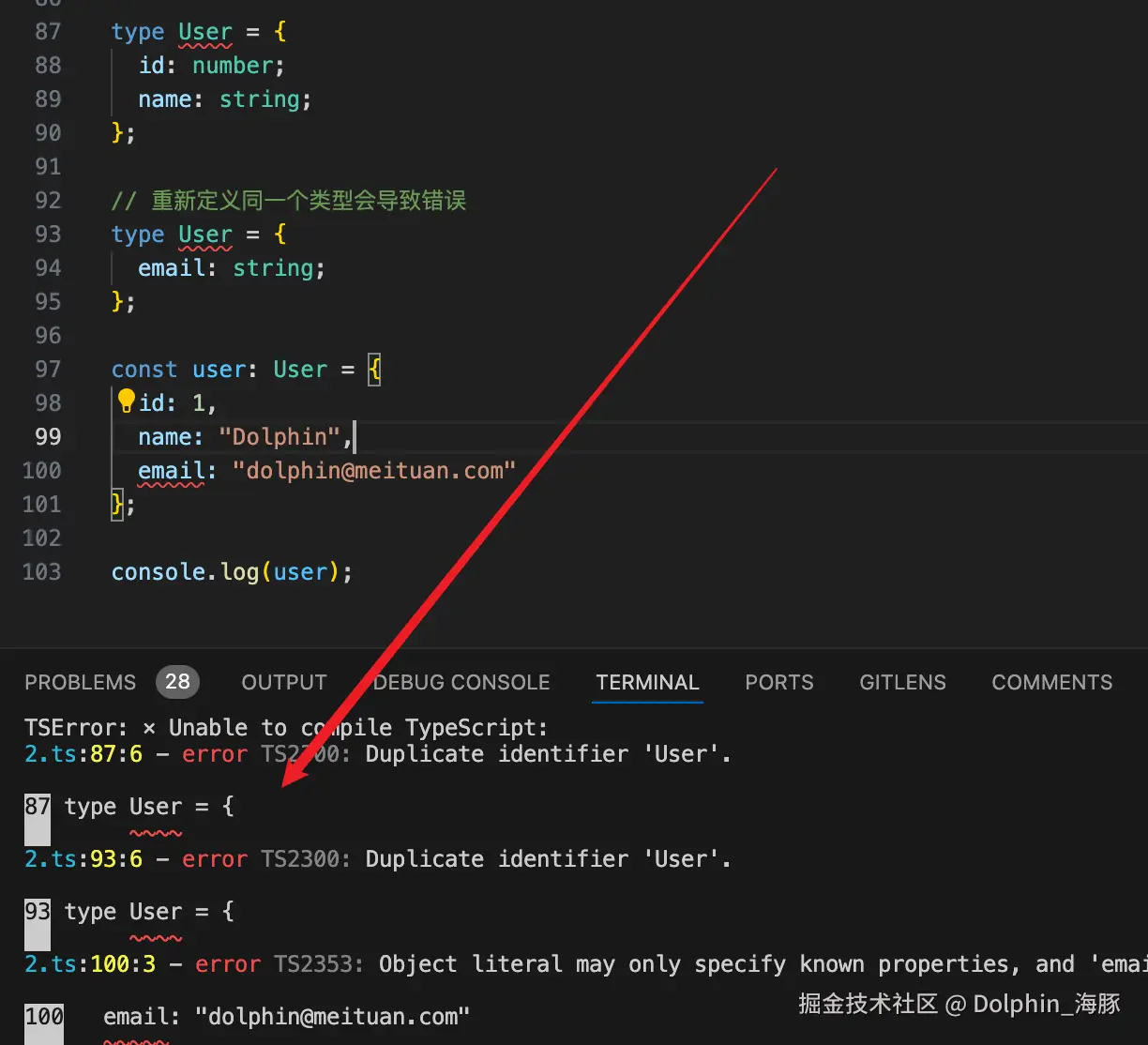Image resolution: width=1148 pixels, height=1045 pixels.
Task: Click the "Dolphin" string on line 99
Action: pos(279,437)
